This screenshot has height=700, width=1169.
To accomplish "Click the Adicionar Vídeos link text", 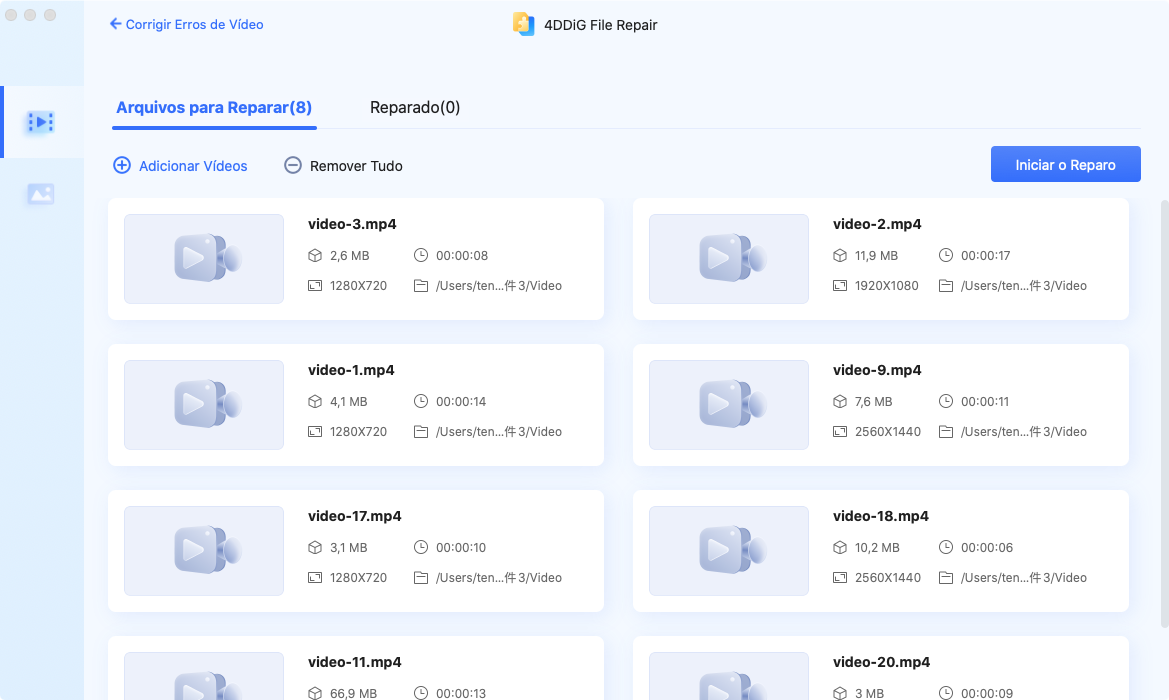I will (193, 166).
